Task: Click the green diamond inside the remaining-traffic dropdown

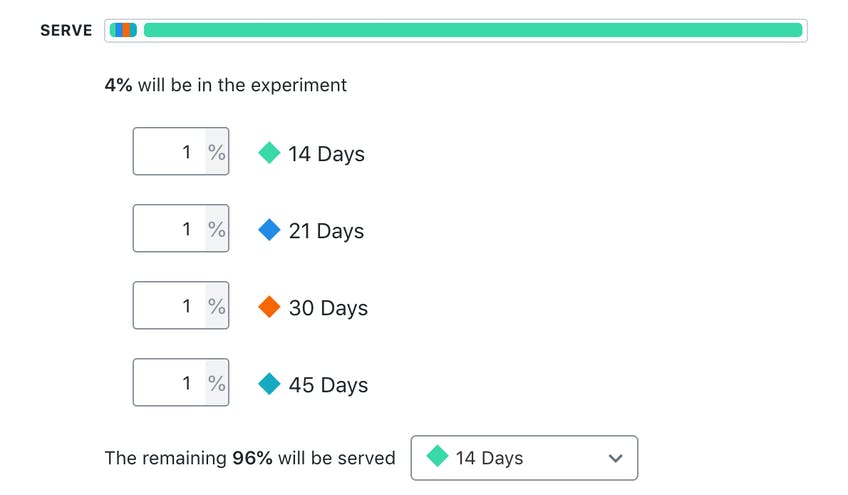Action: click(x=437, y=457)
